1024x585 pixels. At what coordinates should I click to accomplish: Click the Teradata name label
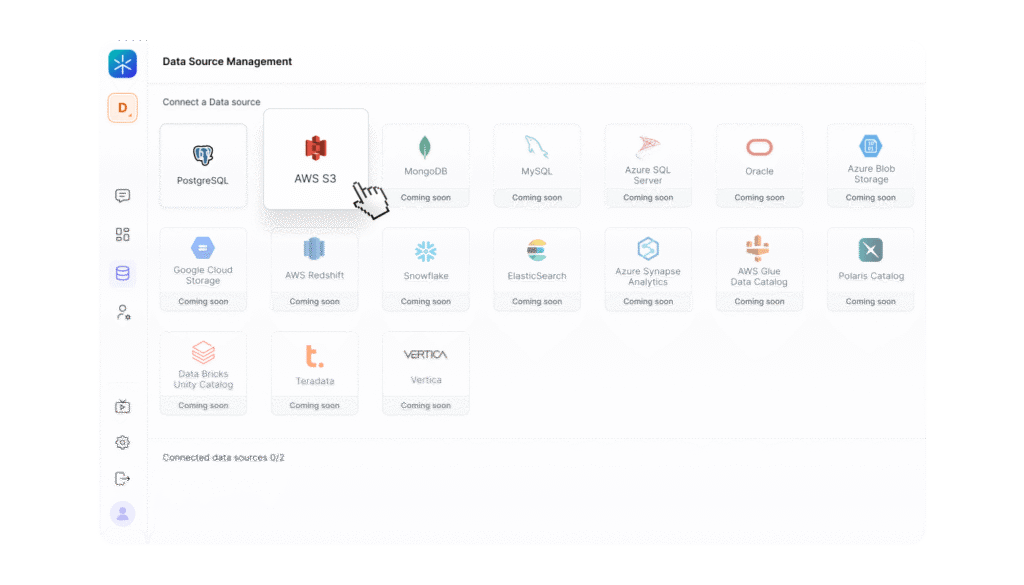click(315, 381)
